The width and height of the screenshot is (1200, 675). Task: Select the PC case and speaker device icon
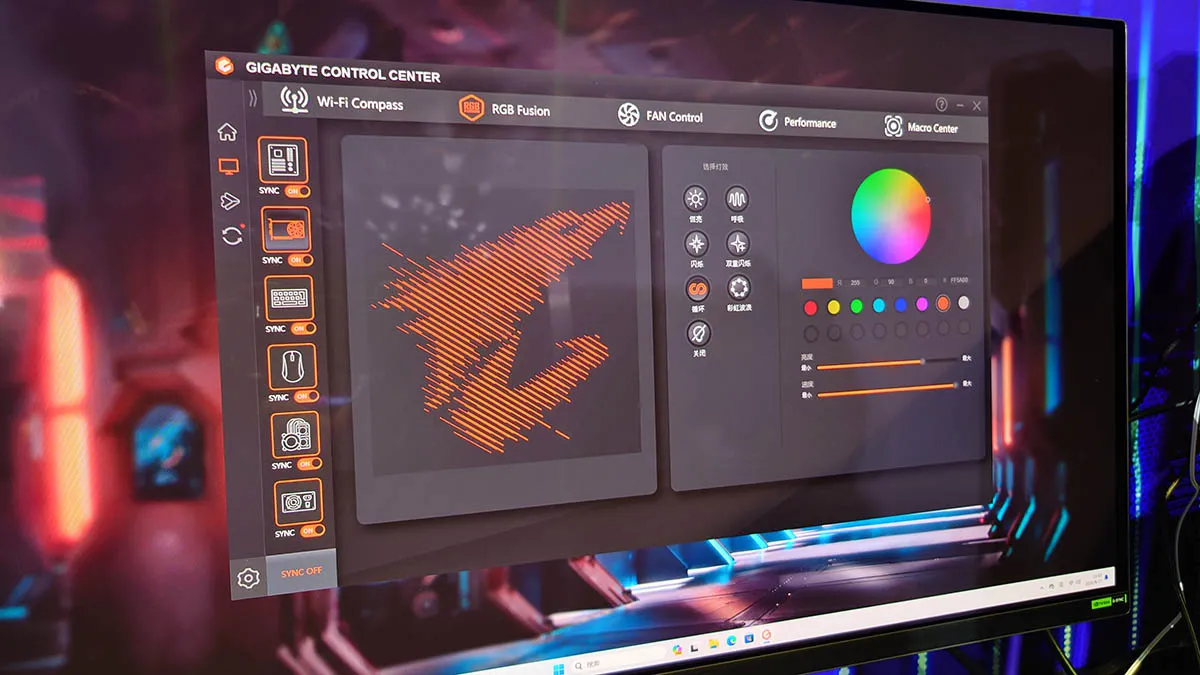tap(296, 435)
